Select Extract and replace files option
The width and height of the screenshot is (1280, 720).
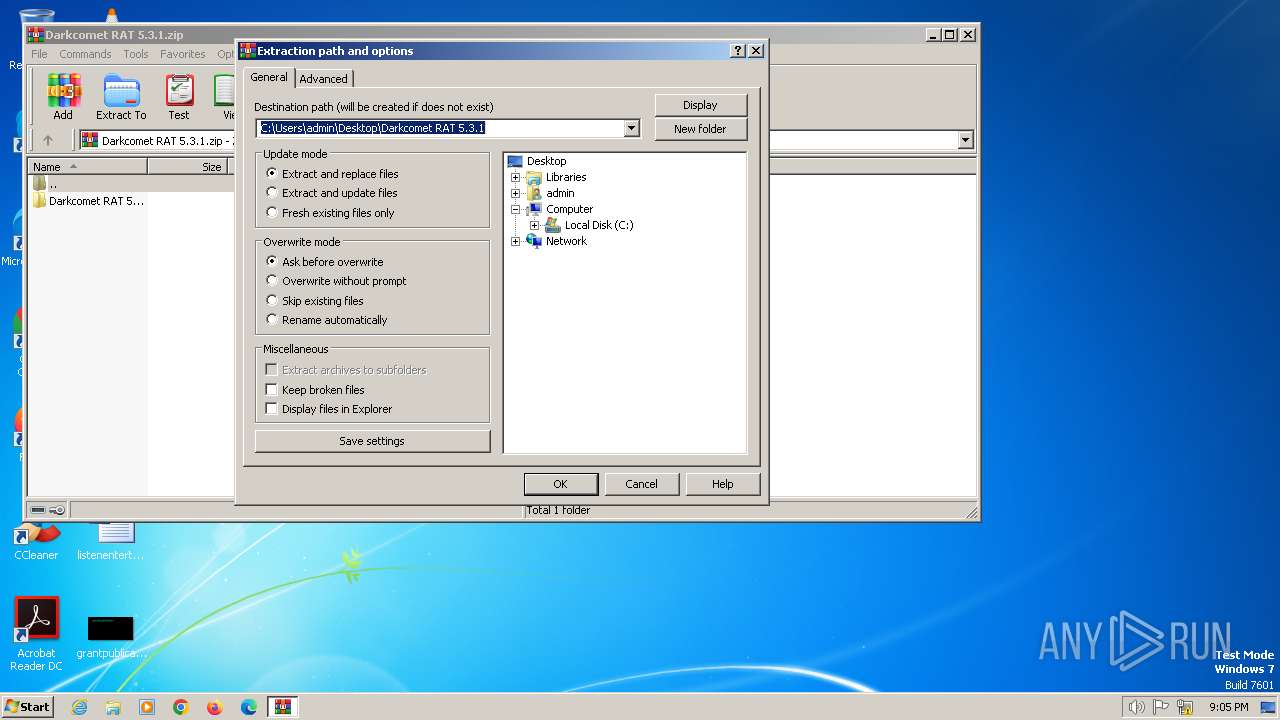pos(331,174)
